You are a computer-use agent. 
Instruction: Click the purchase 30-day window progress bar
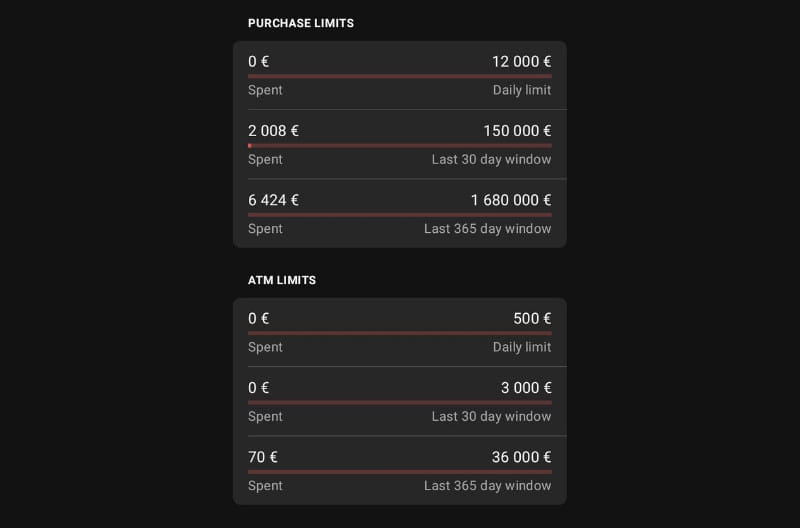click(399, 146)
